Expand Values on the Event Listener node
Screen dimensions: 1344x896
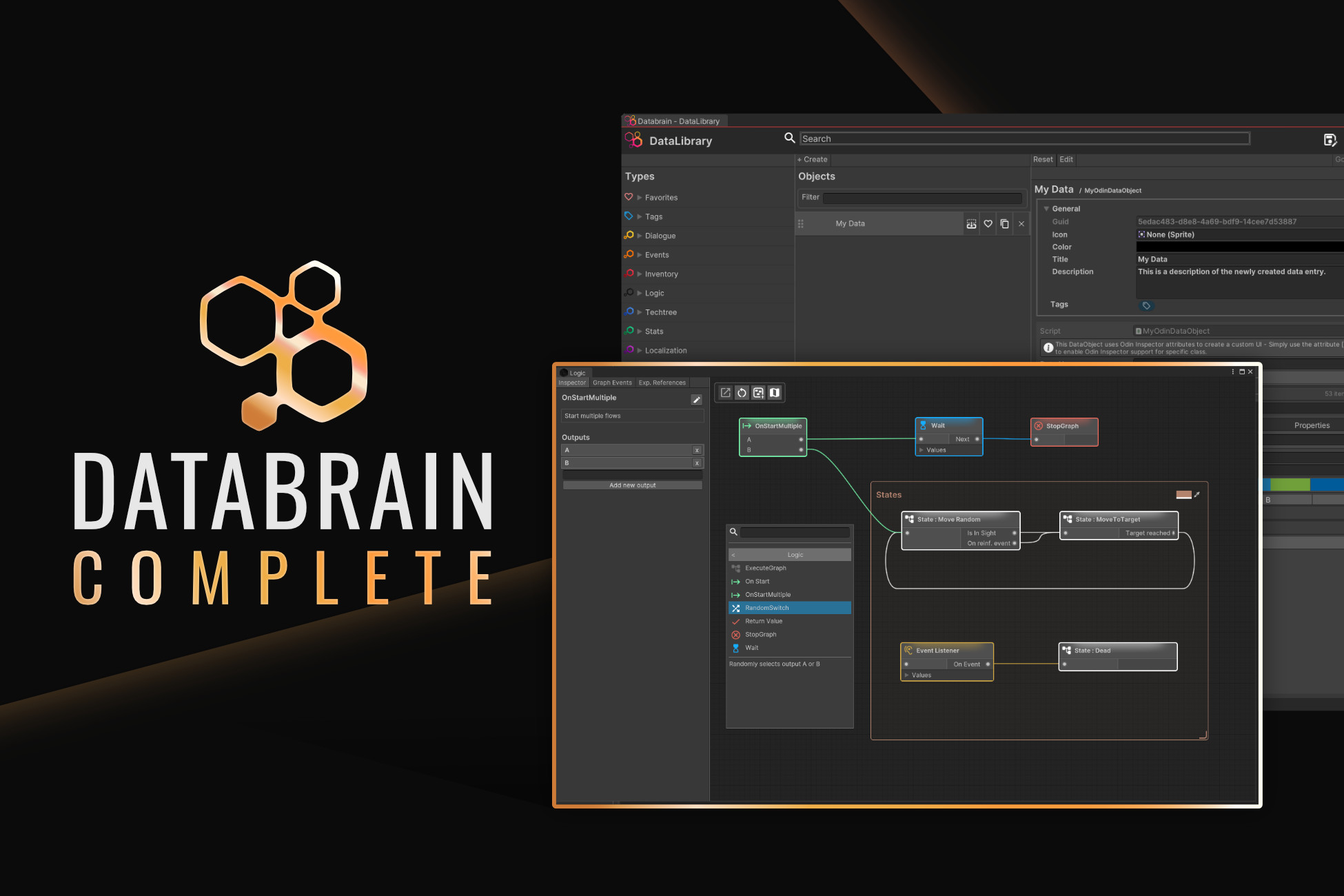[907, 675]
